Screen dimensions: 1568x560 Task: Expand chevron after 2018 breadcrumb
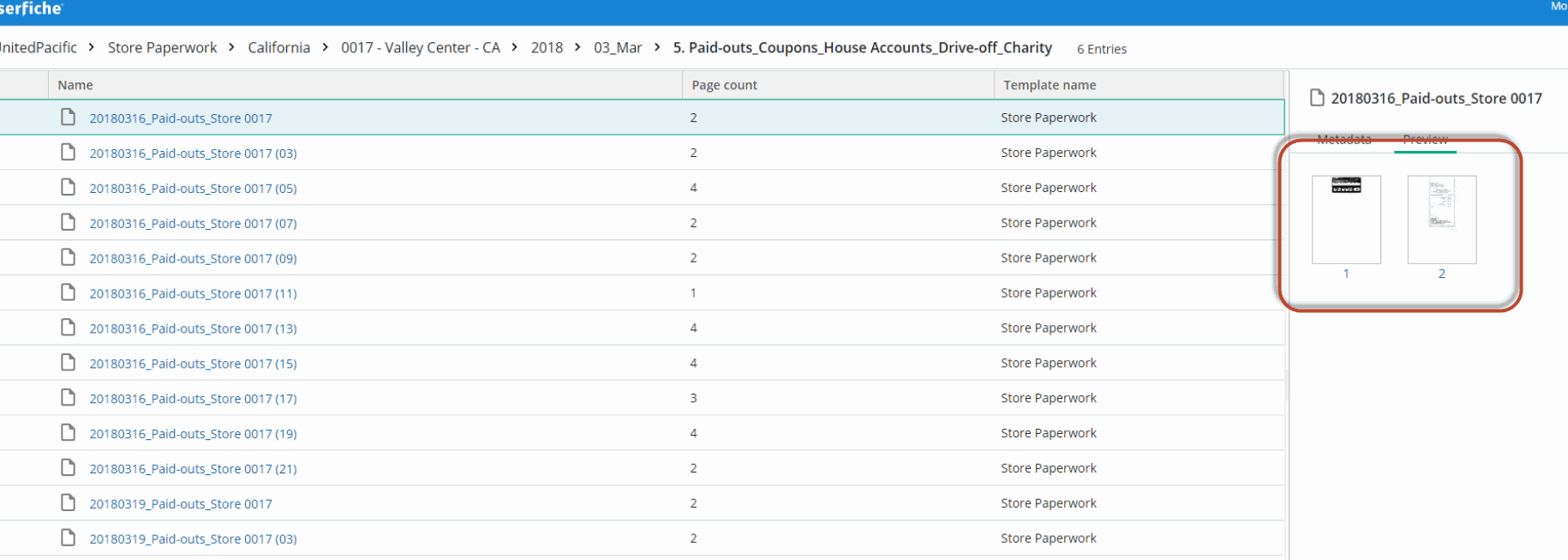pyautogui.click(x=578, y=47)
